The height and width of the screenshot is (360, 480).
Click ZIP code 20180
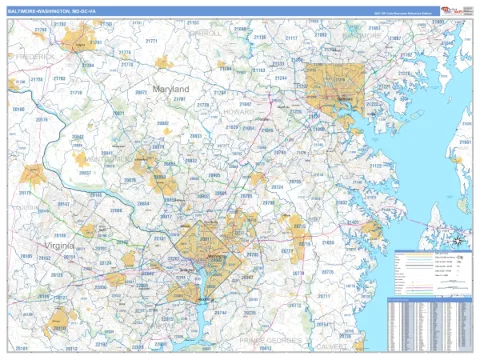point(18,109)
